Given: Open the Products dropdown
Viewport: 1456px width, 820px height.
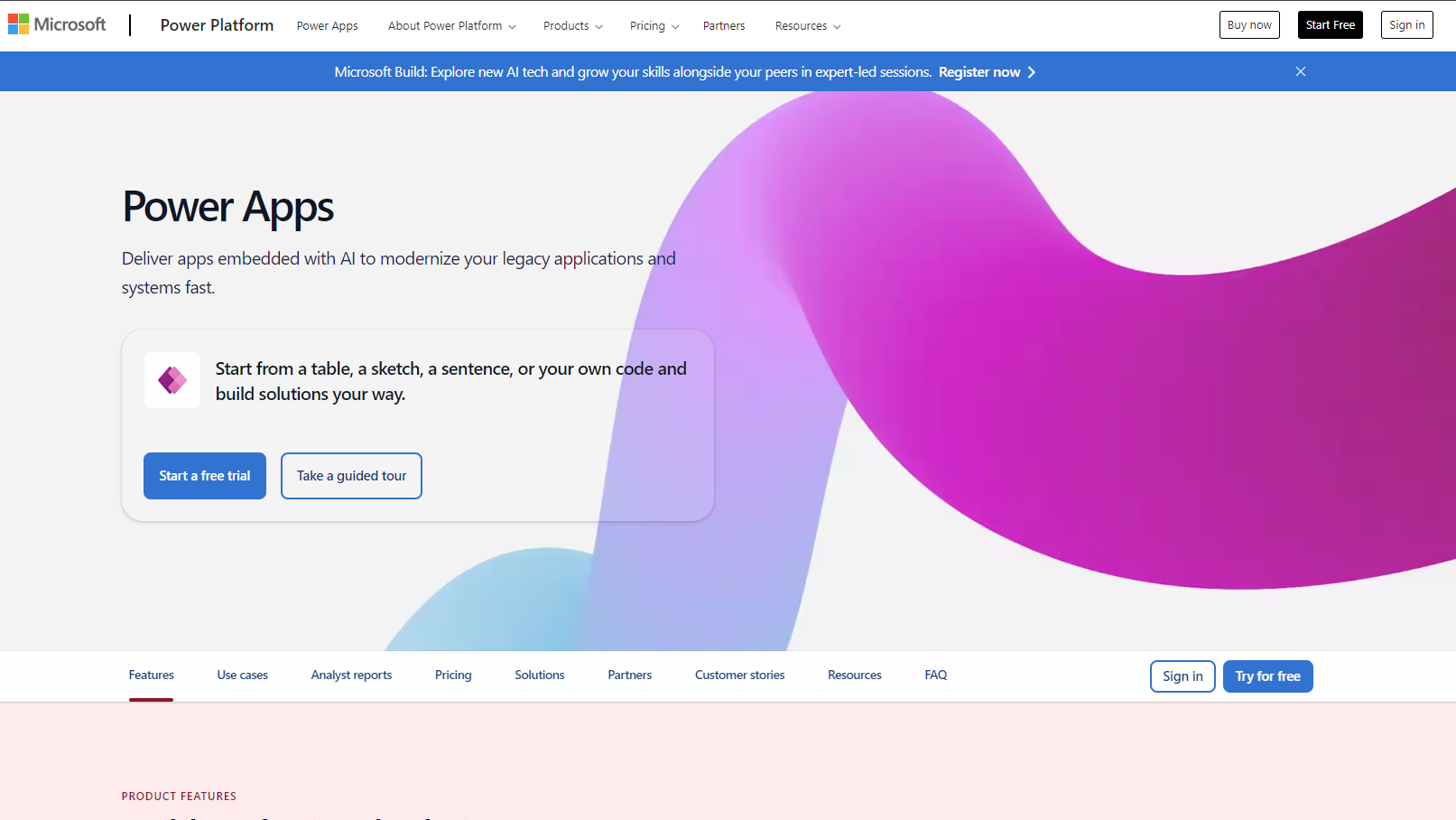Looking at the screenshot, I should [x=572, y=26].
